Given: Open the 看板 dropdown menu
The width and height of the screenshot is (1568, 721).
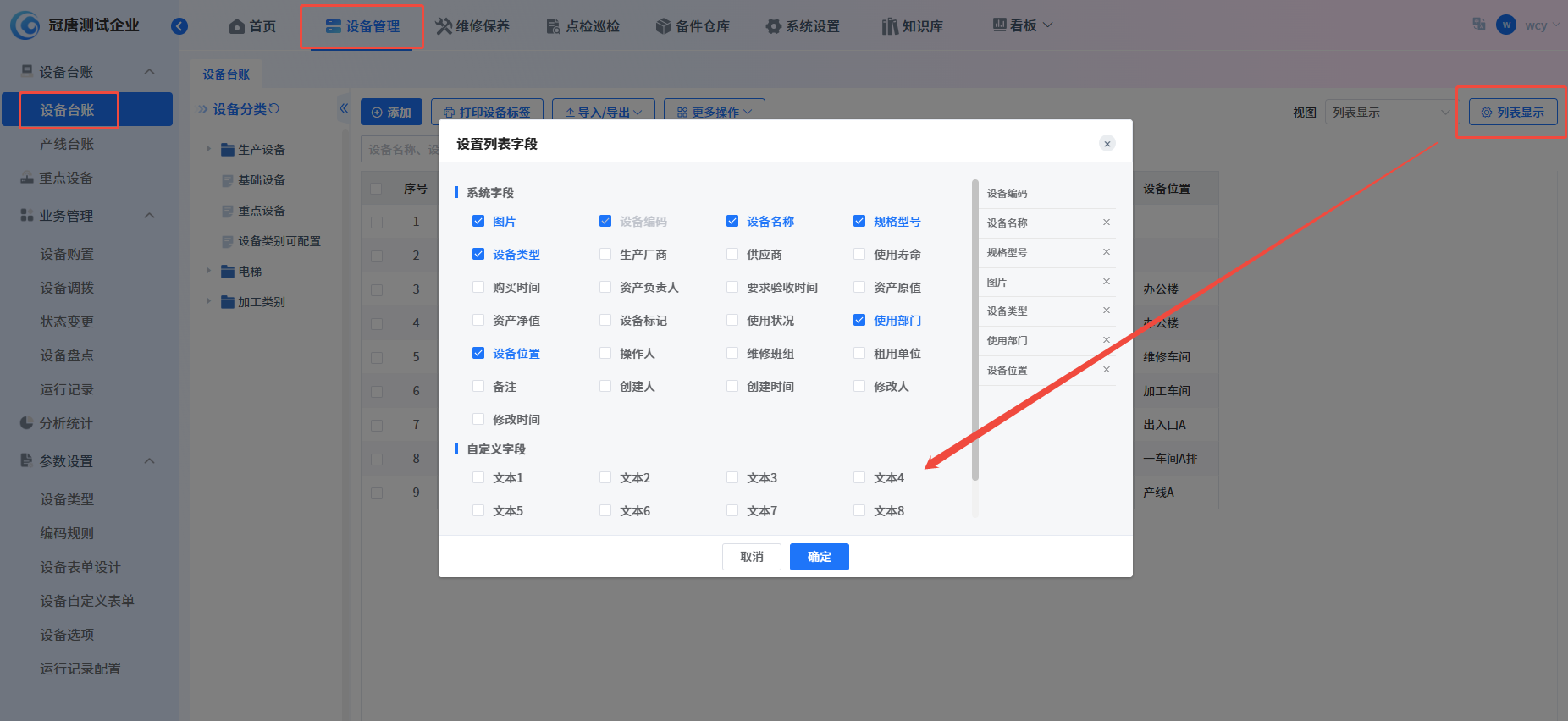Looking at the screenshot, I should [1023, 25].
